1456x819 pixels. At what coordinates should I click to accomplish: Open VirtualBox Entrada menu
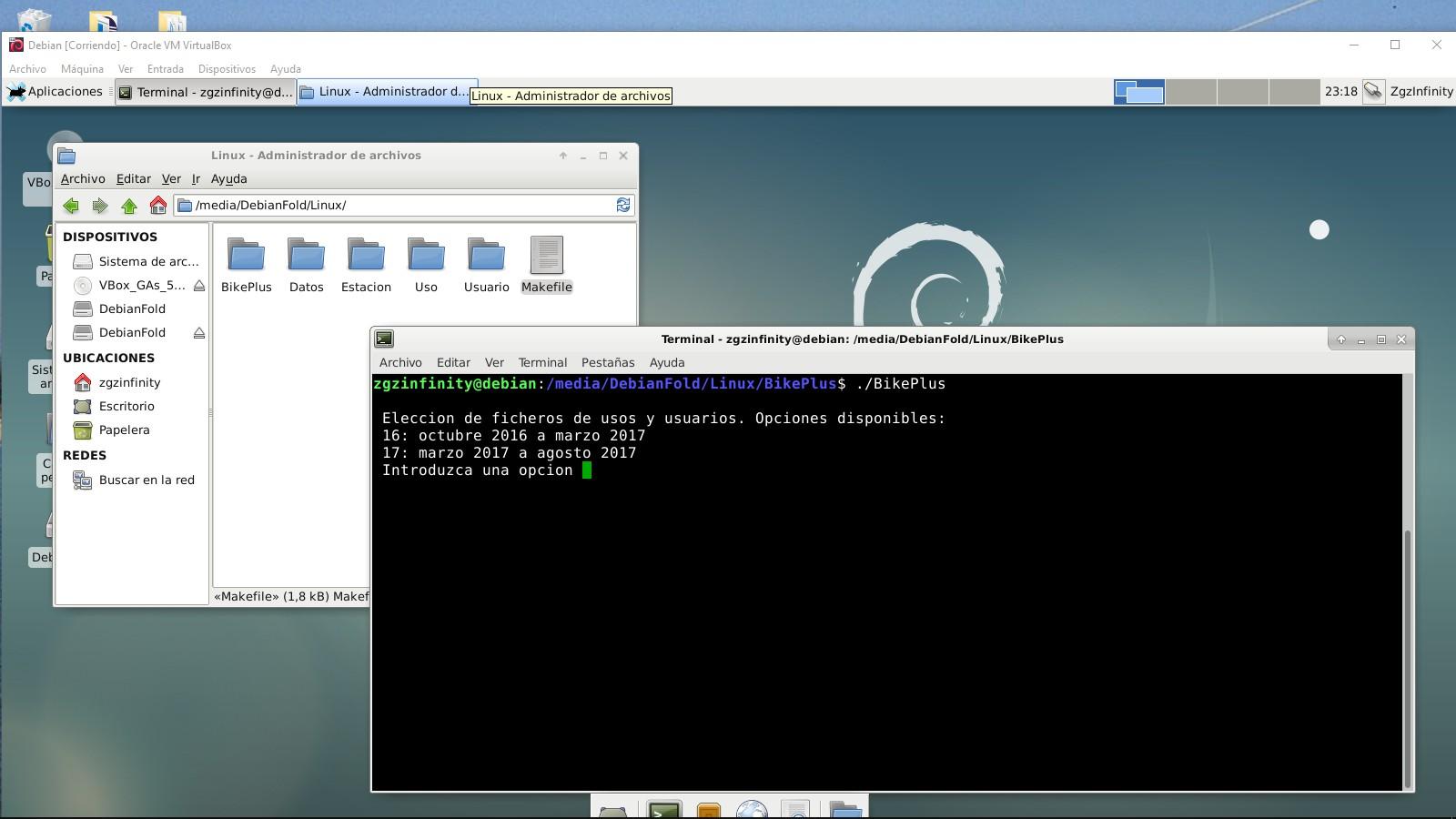click(x=166, y=69)
